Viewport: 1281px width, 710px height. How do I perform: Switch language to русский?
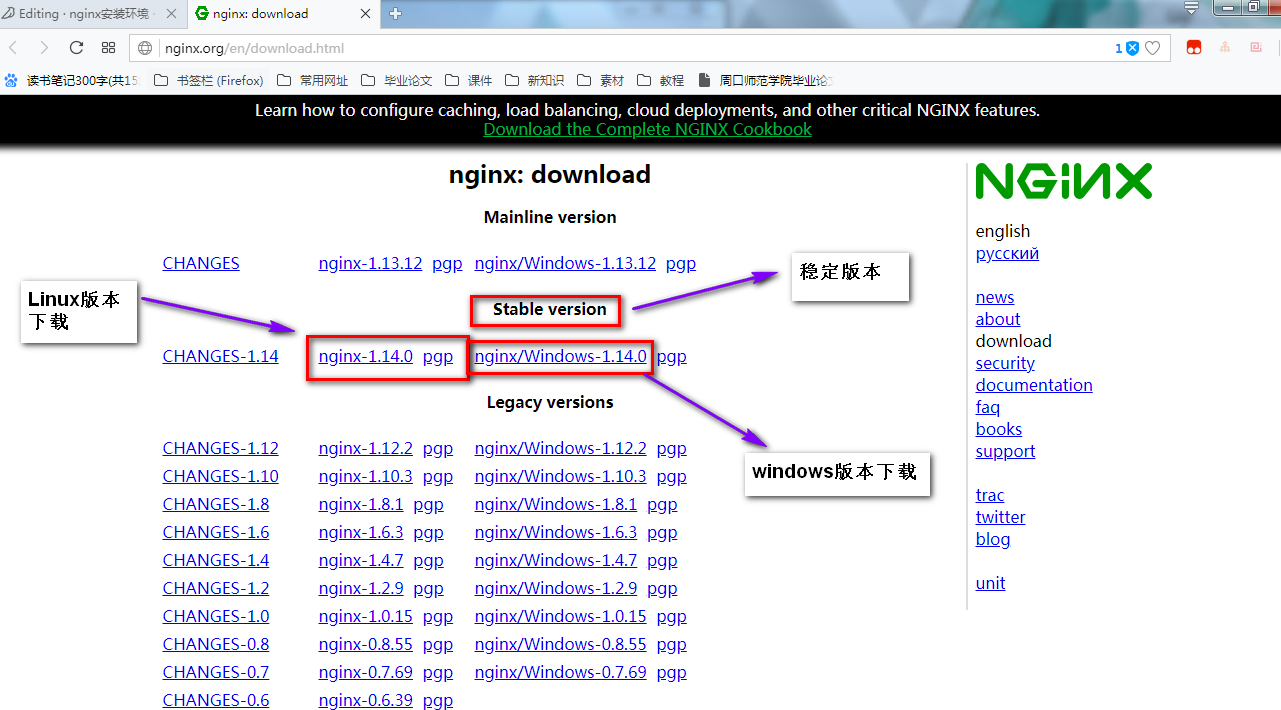[1007, 253]
